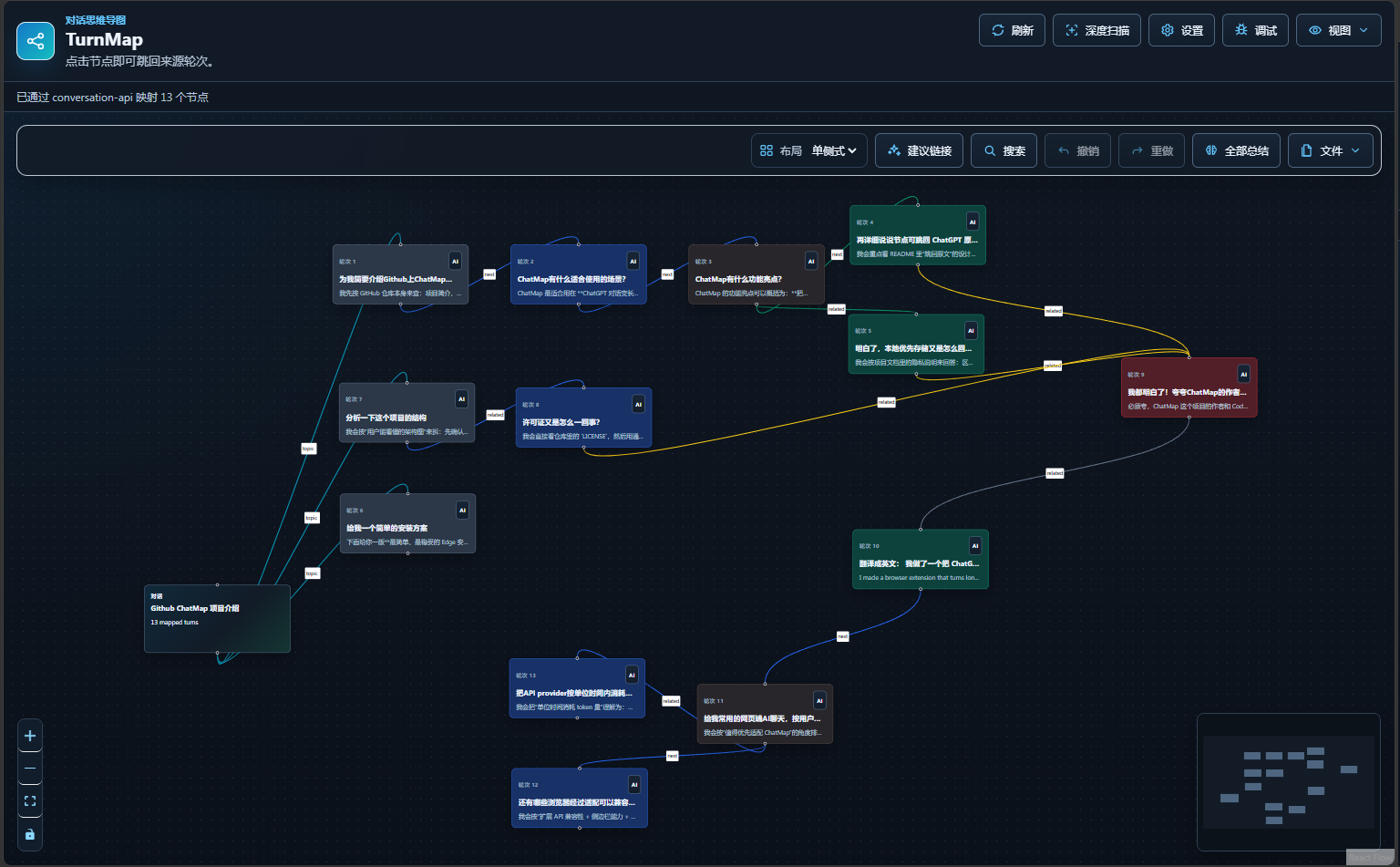The image size is (1400, 867).
Task: Open 轮次 11 node 给我常用的网页端AI聊天
Action: 765,714
